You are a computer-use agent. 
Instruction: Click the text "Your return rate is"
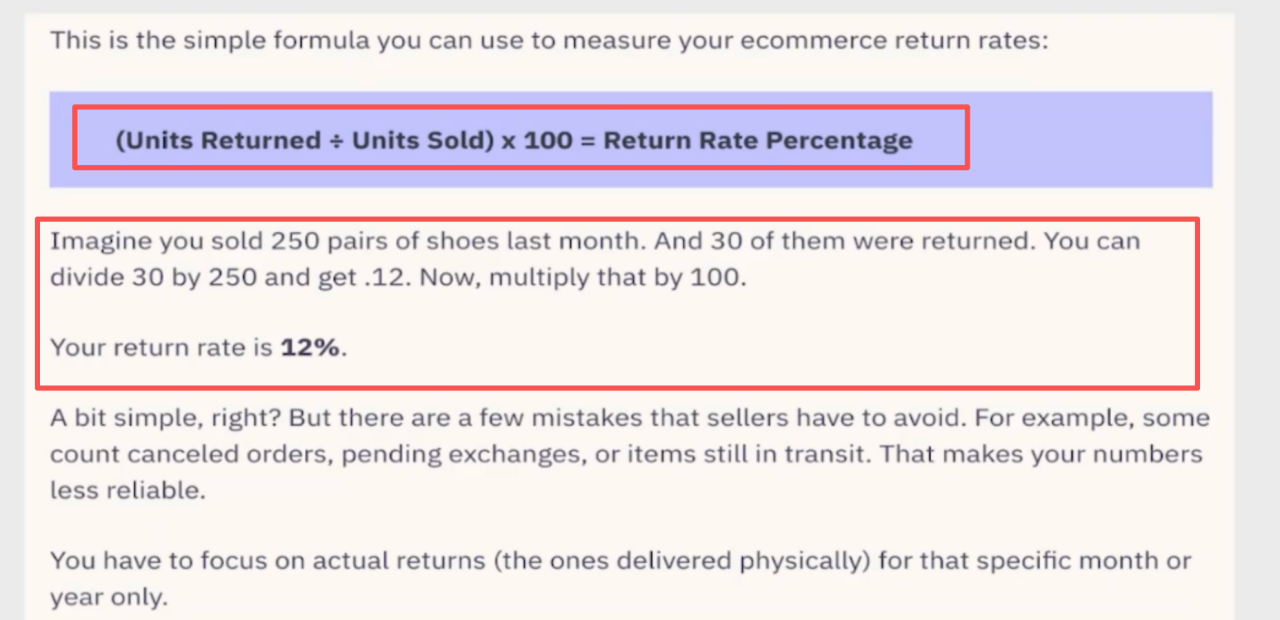click(x=161, y=349)
